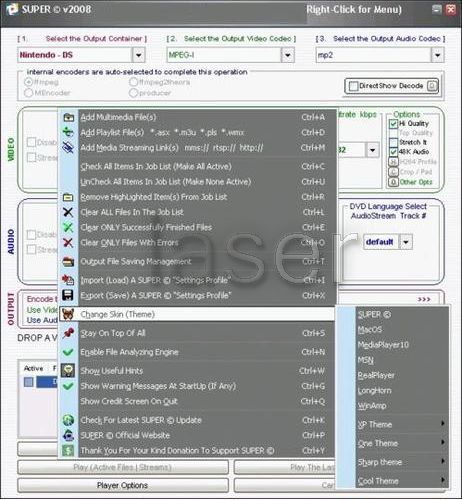Click the red X Clear Files With Errors icon
This screenshot has height=500, width=462.
(x=68, y=243)
